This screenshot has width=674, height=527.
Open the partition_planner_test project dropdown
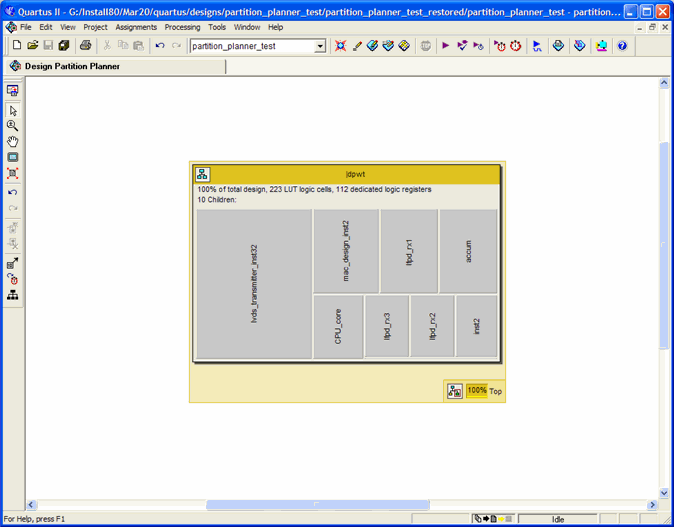click(x=320, y=46)
